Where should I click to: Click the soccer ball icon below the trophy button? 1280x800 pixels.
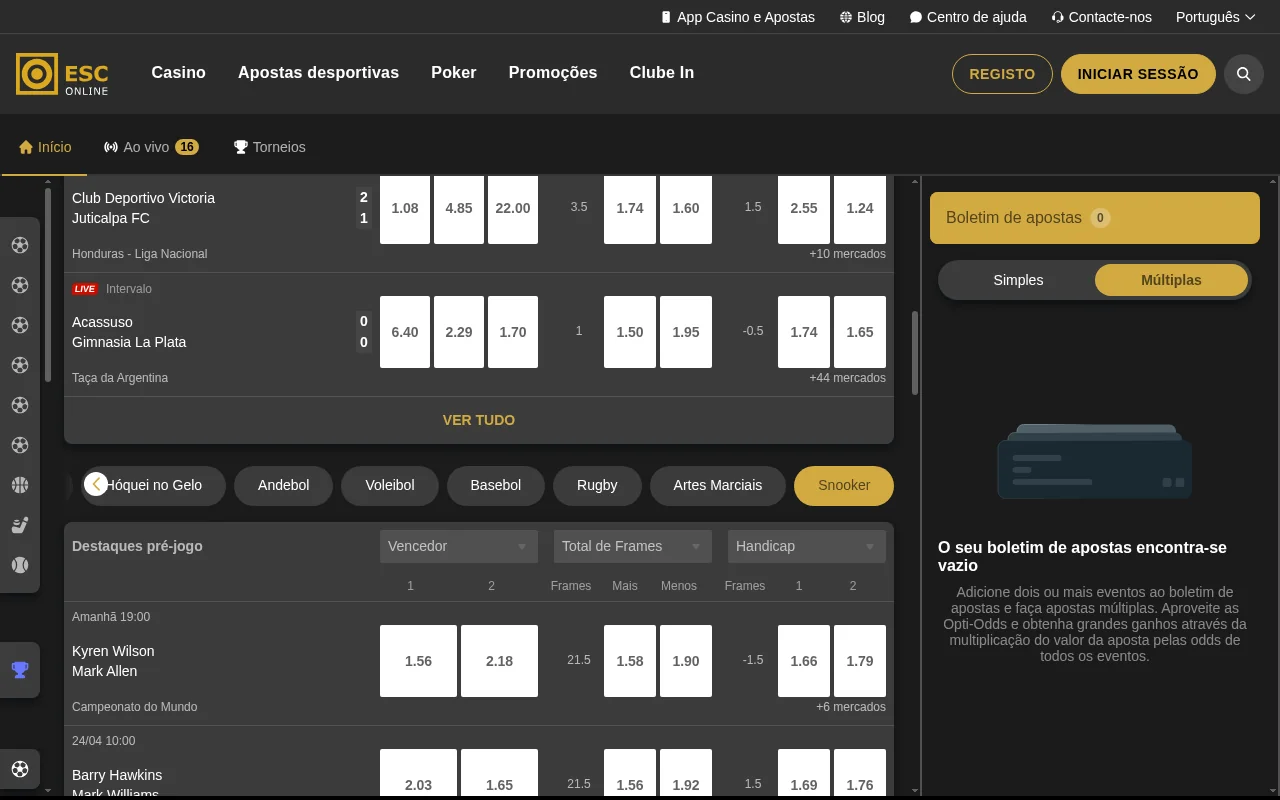[x=20, y=769]
